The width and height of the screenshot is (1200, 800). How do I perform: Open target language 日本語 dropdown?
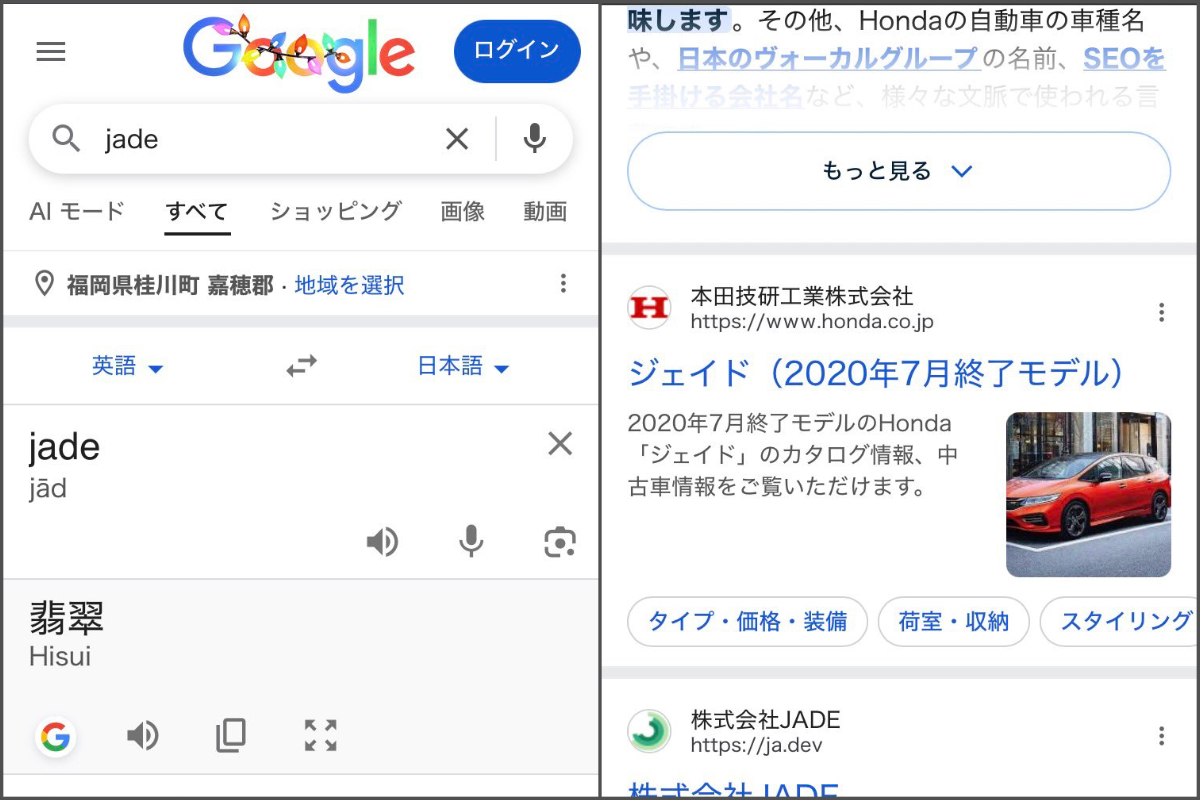click(x=463, y=367)
